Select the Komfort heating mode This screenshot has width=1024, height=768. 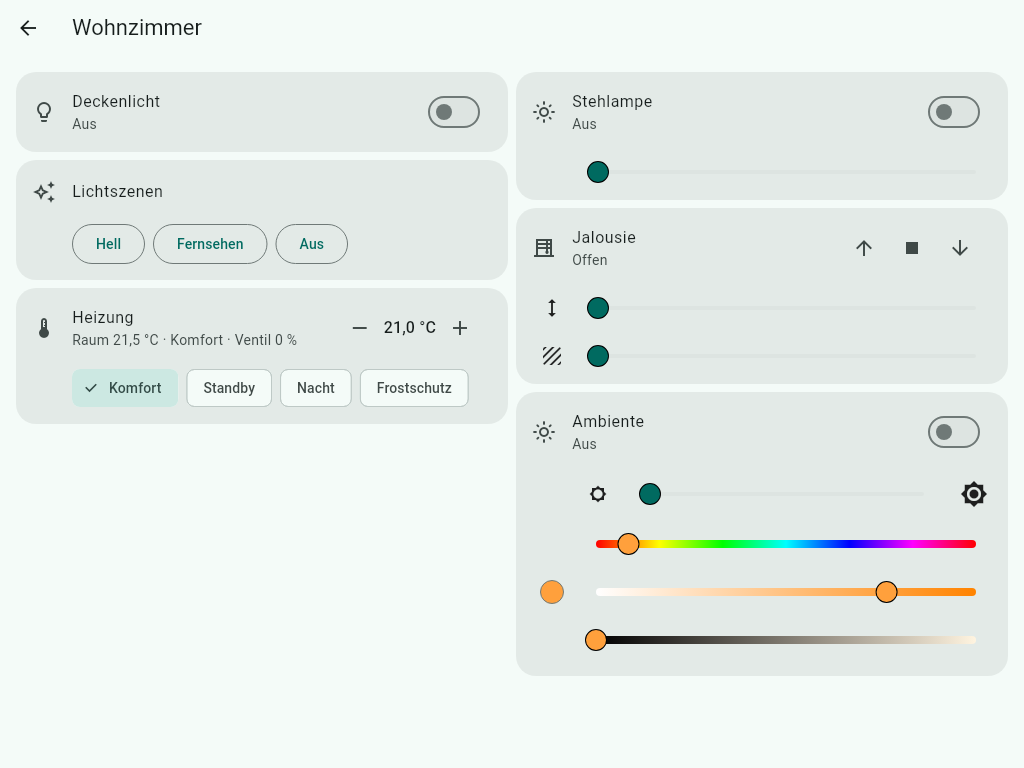tap(125, 388)
